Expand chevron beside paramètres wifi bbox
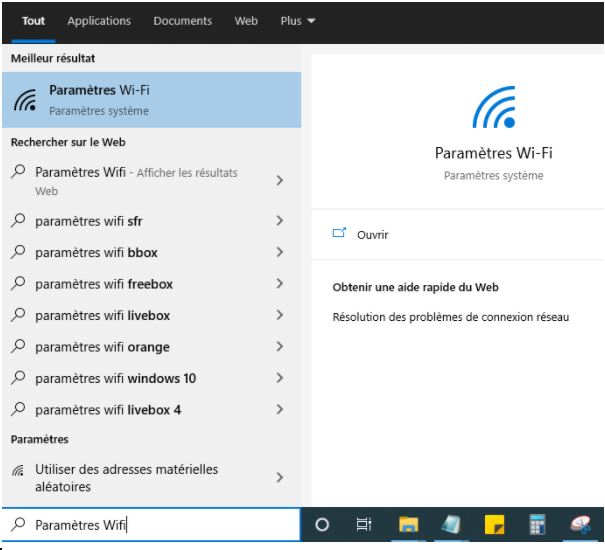Screen dimensions: 605x550 (x=280, y=252)
